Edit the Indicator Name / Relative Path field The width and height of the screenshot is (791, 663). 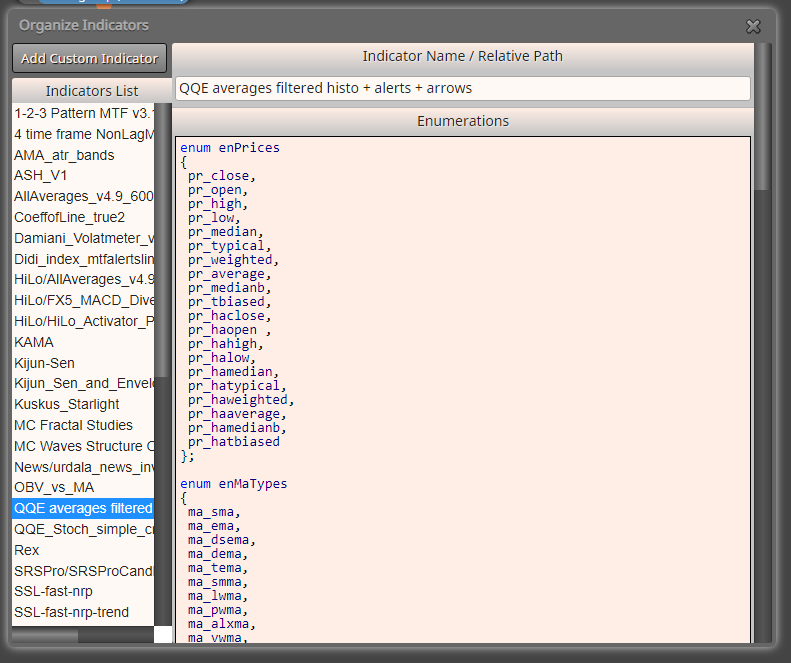click(463, 88)
